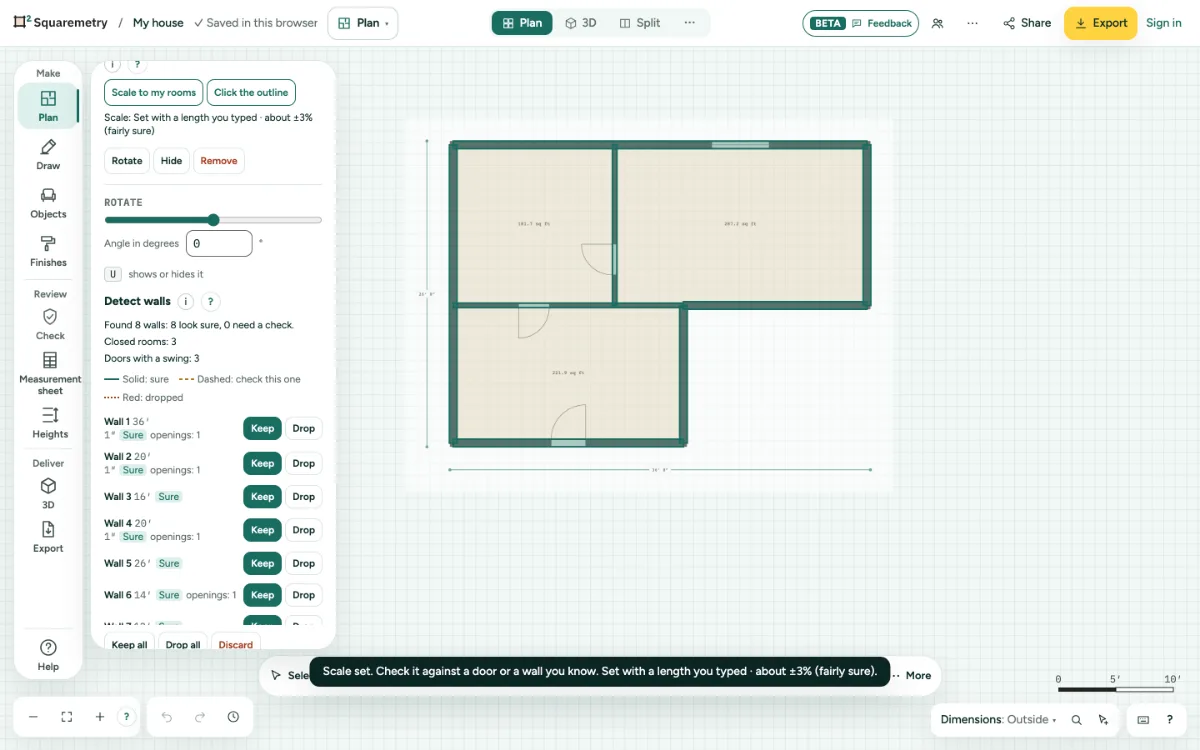1200x750 pixels.
Task: Switch to the Plan view tab
Action: 522,23
